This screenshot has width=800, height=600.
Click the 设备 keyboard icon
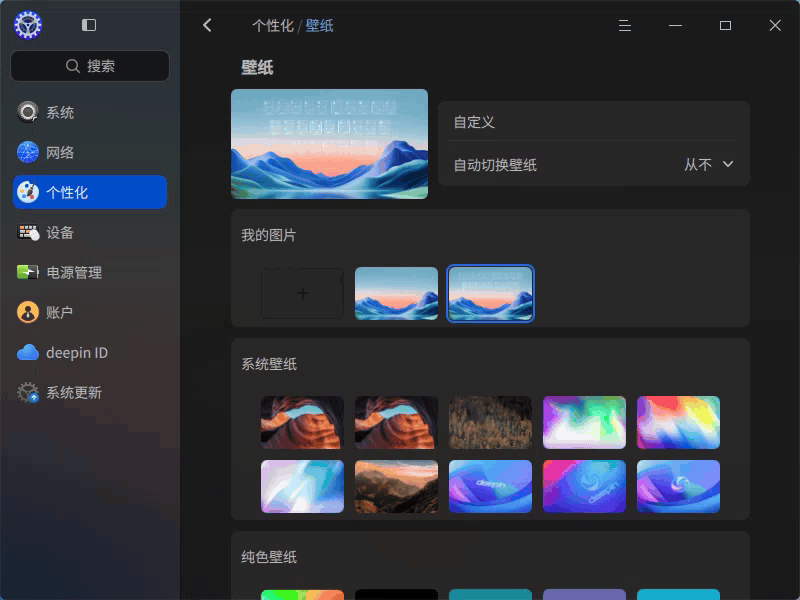[28, 232]
